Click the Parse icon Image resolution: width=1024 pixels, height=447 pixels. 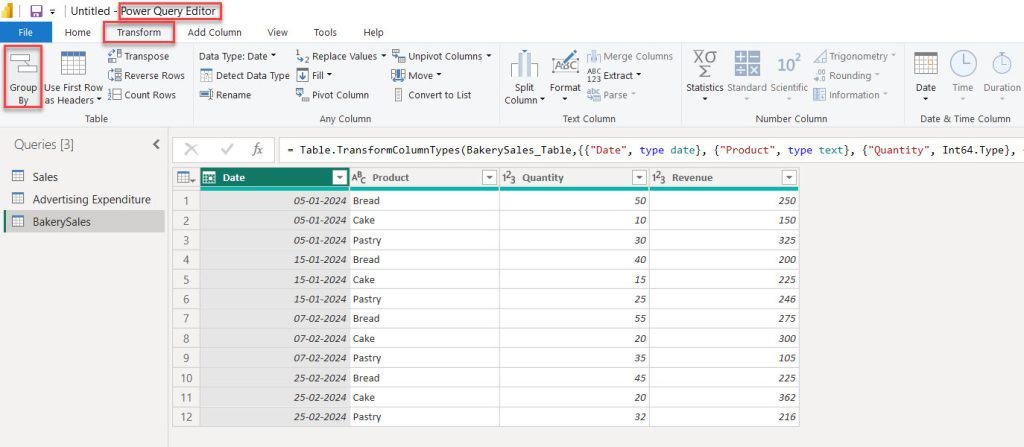[x=594, y=95]
